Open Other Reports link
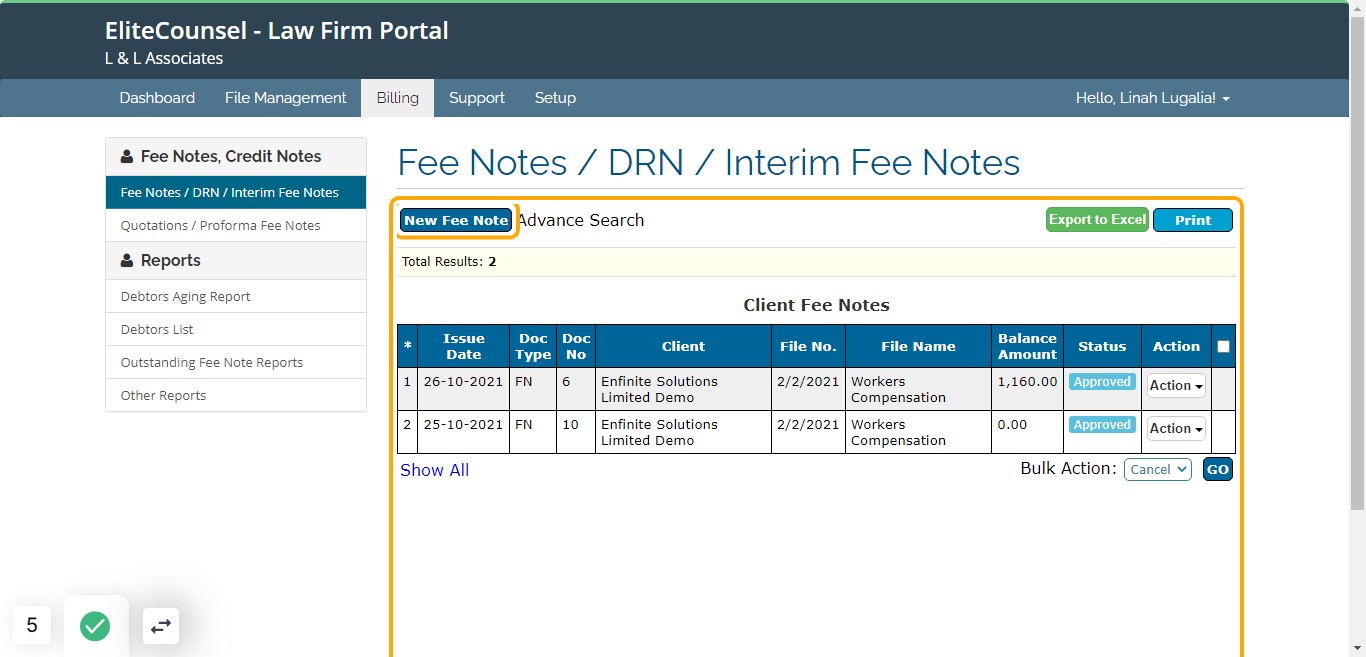This screenshot has height=657, width=1366. pos(236,396)
